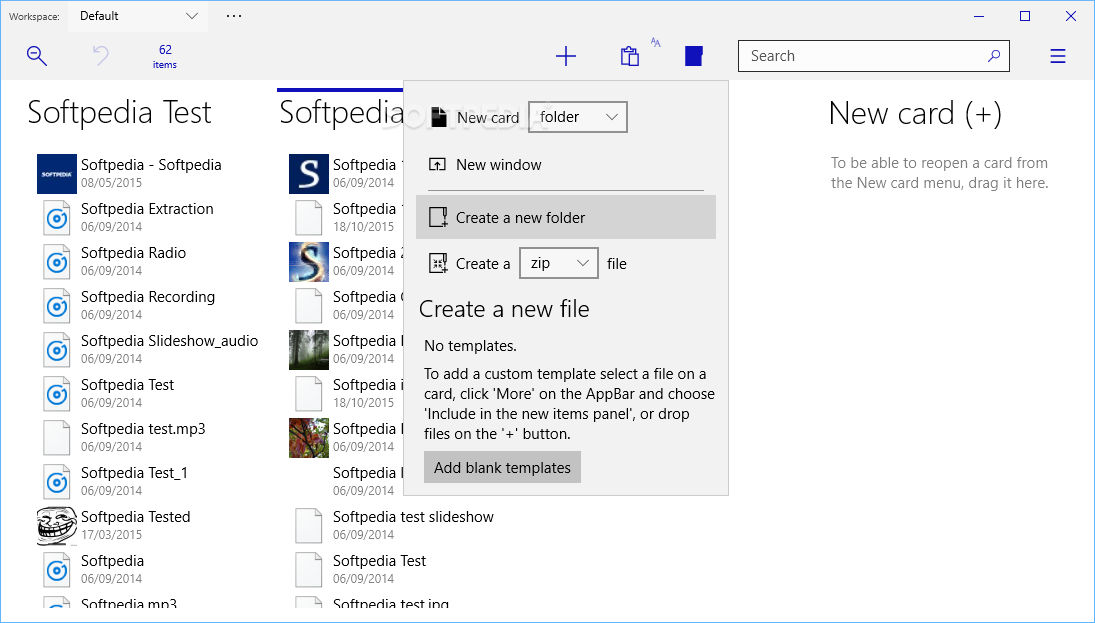Open the glowing S image thumbnail

tap(309, 262)
